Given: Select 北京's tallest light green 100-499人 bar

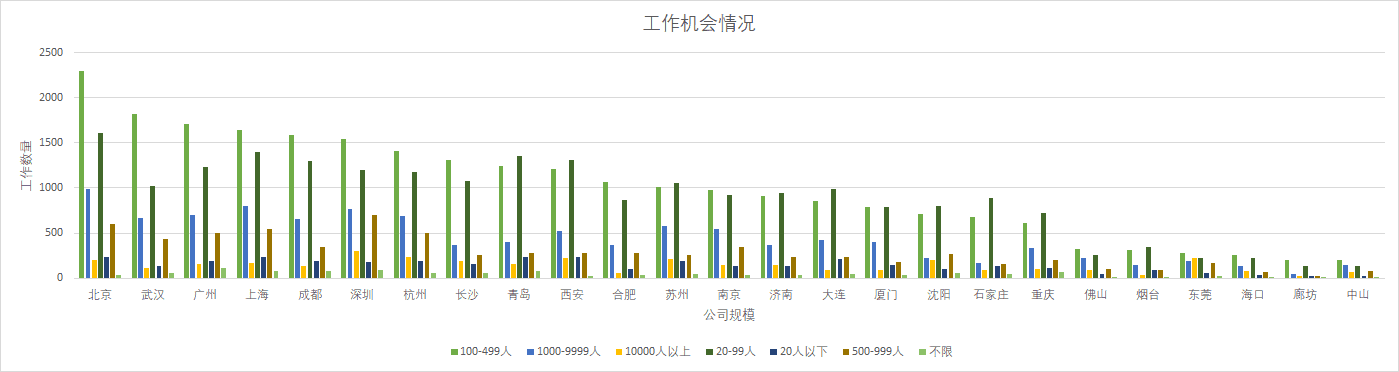Looking at the screenshot, I should (x=82, y=174).
